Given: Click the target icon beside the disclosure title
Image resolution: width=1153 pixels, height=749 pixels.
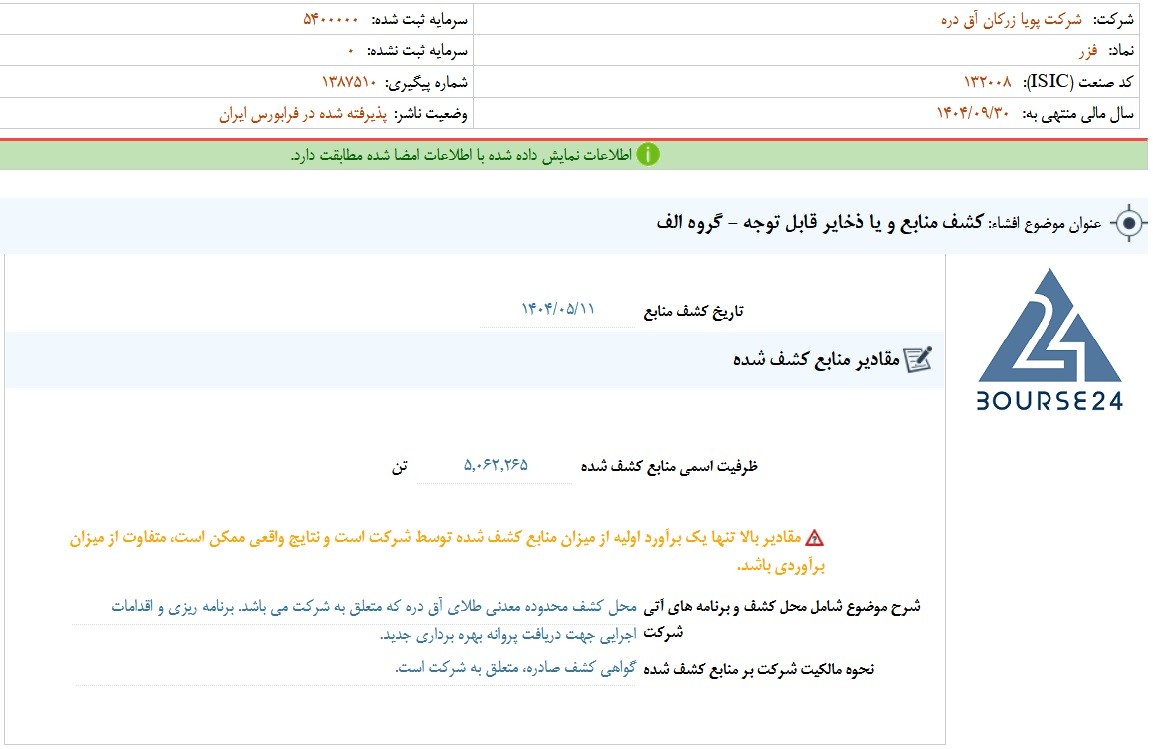Looking at the screenshot, I should point(1129,223).
